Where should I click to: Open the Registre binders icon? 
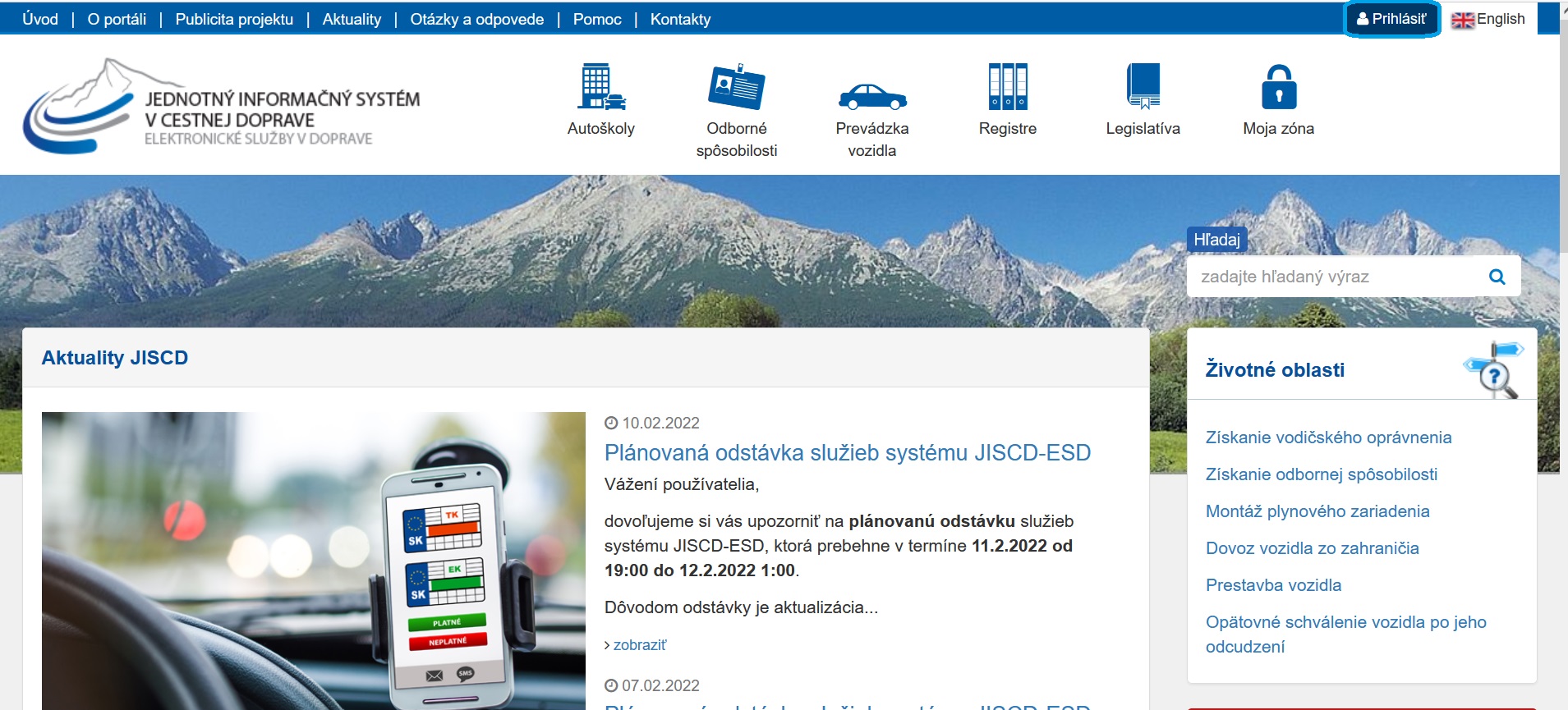click(1007, 87)
